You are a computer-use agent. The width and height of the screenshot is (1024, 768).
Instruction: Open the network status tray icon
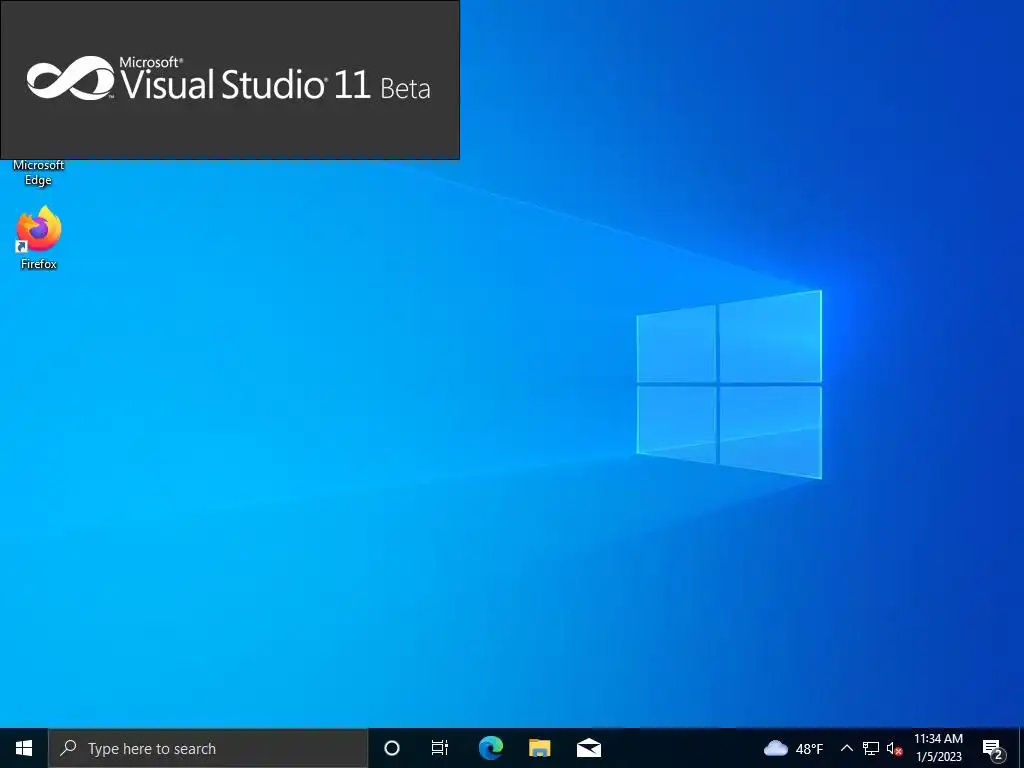tap(871, 748)
